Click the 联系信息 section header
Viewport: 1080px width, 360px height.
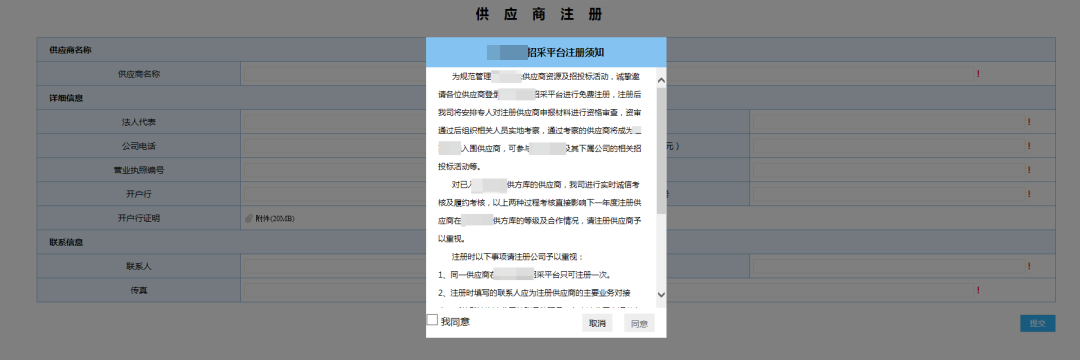66,242
